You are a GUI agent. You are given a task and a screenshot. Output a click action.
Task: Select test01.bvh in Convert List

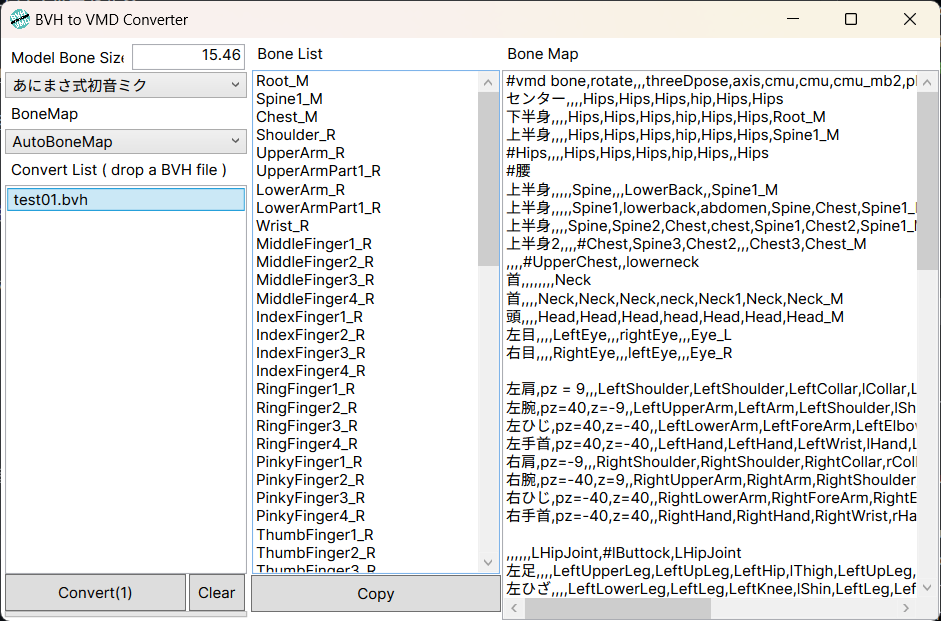click(x=125, y=200)
